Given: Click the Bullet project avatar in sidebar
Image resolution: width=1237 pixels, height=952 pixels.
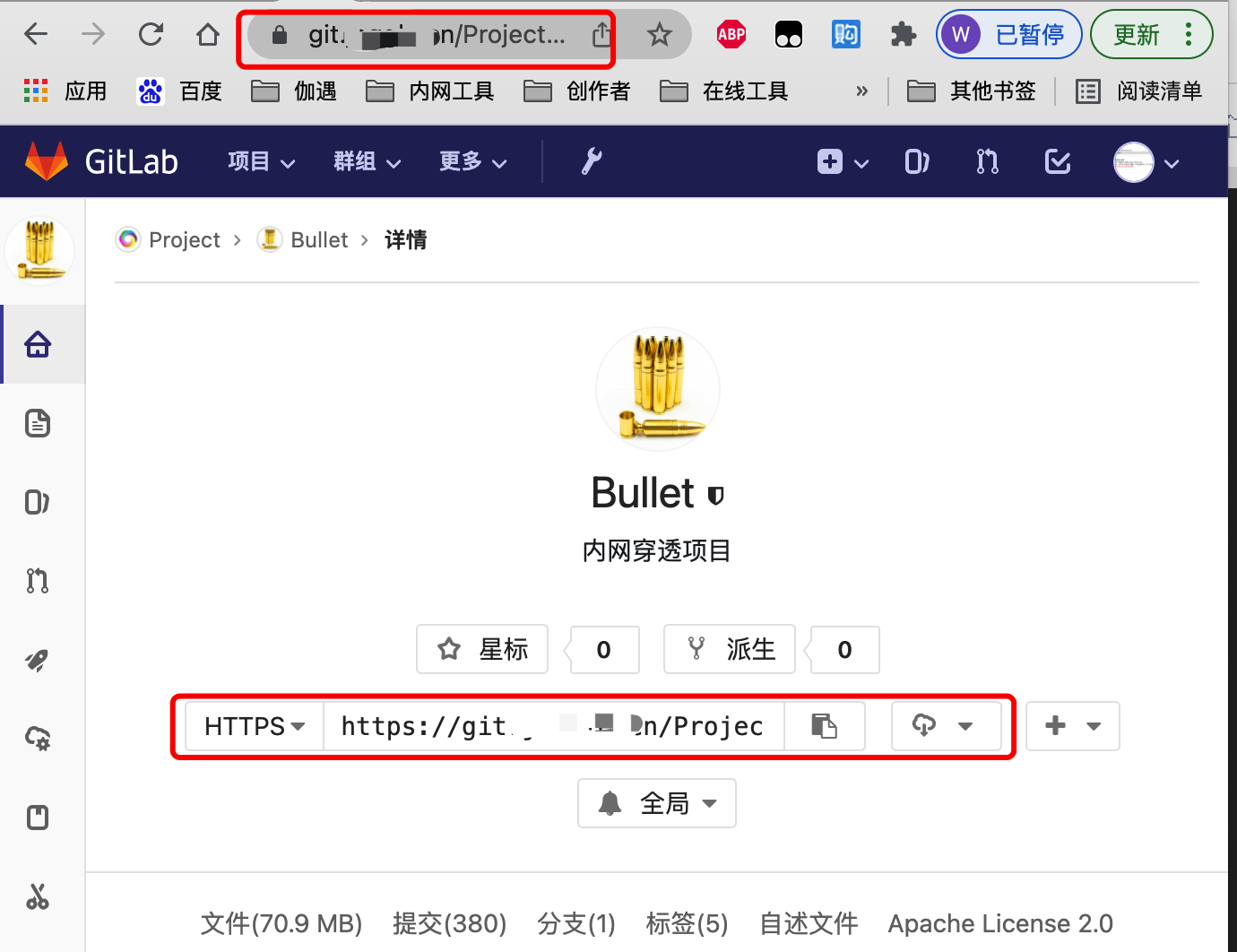Looking at the screenshot, I should point(39,250).
